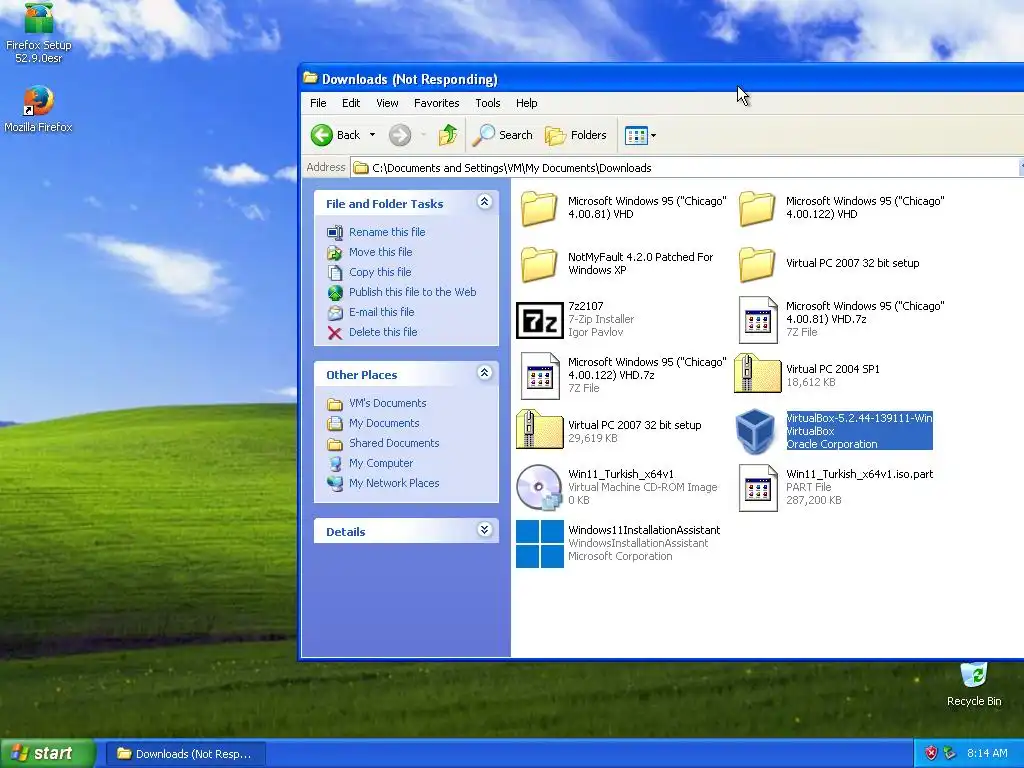Collapse the File and Folder Tasks panel
The width and height of the screenshot is (1024, 768).
pos(484,202)
